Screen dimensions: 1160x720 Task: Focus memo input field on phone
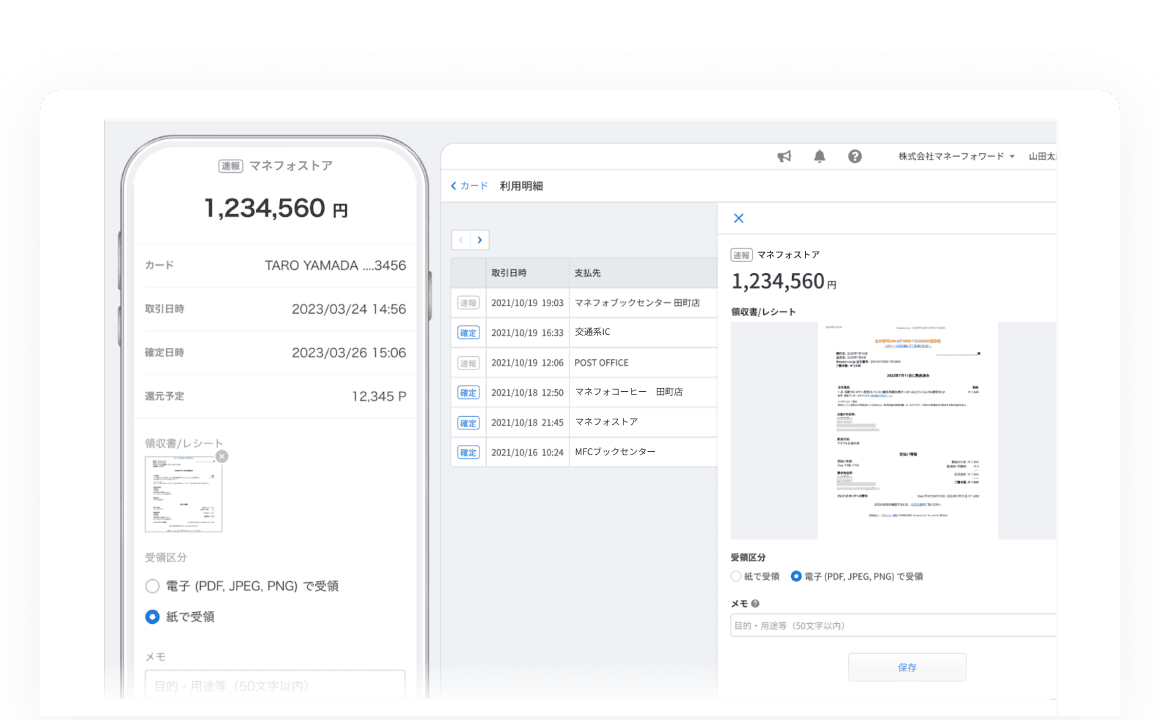[275, 684]
